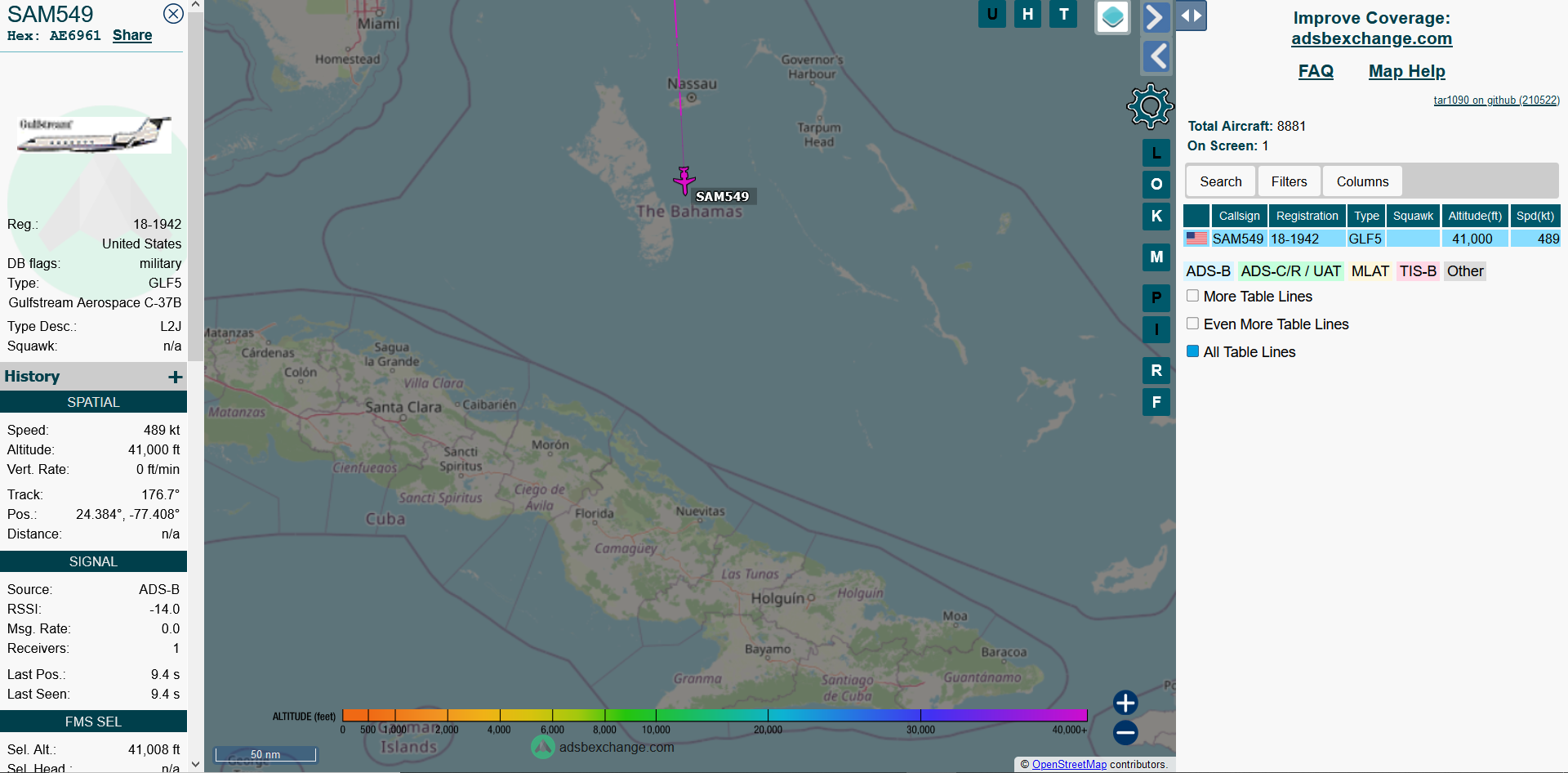Click the Other legend label
This screenshot has width=1568, height=773.
[1465, 271]
